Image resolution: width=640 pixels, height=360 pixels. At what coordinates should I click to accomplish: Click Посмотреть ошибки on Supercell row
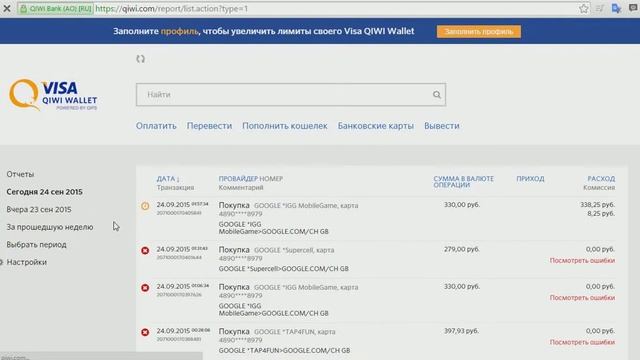pos(582,260)
